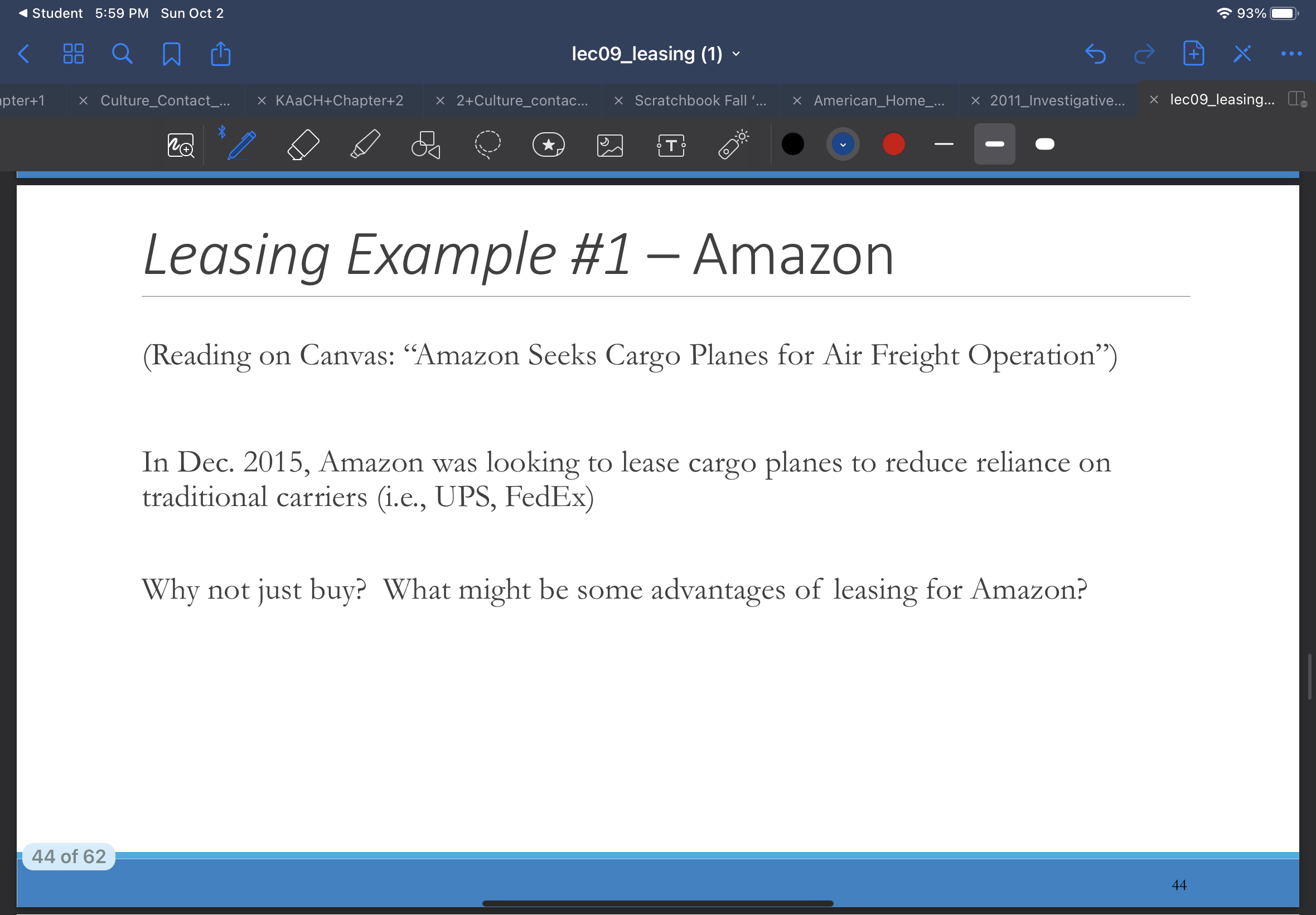Open the more options ellipsis menu

(1291, 54)
